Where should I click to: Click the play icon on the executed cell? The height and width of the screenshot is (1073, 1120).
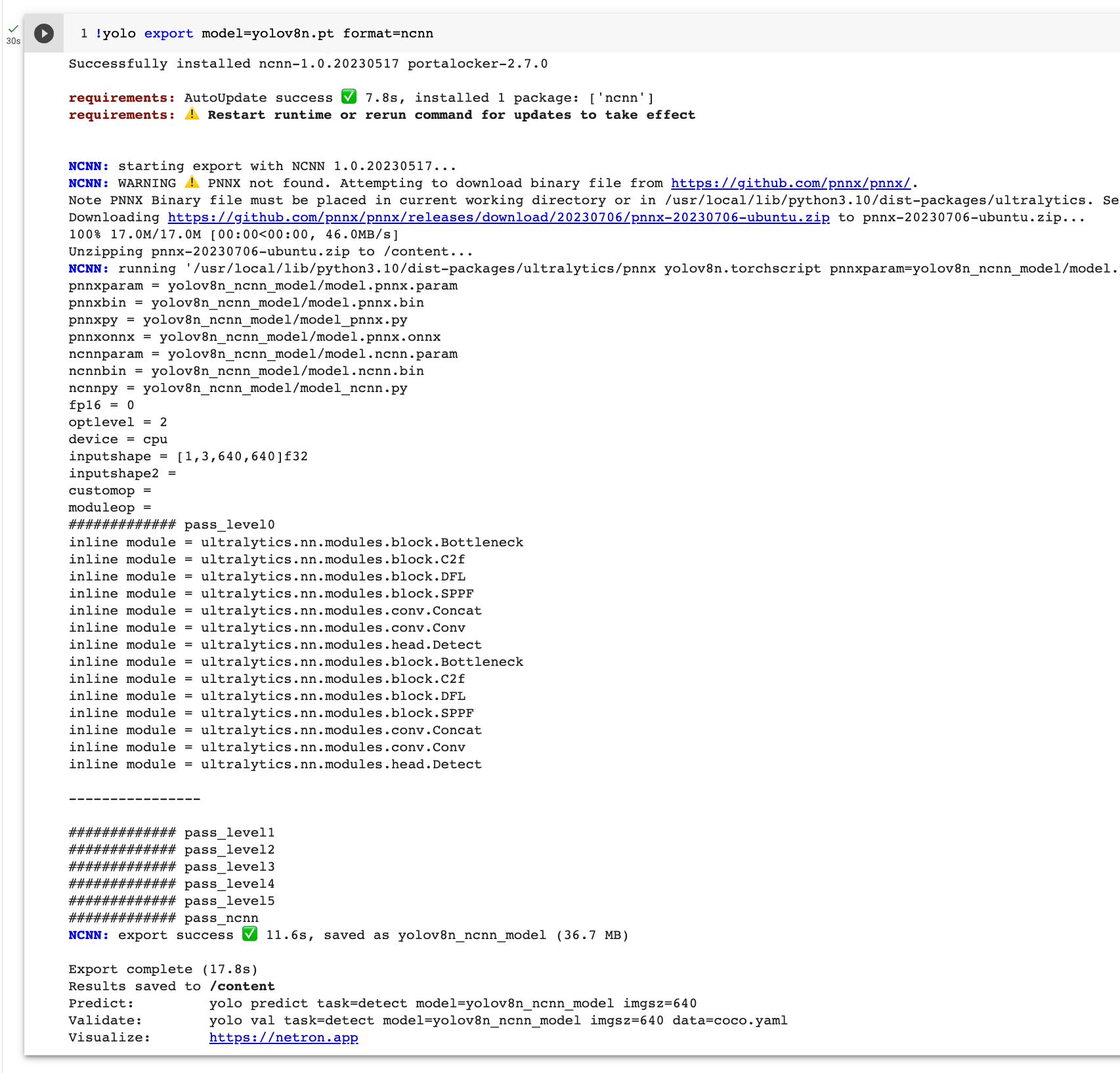pyautogui.click(x=43, y=33)
